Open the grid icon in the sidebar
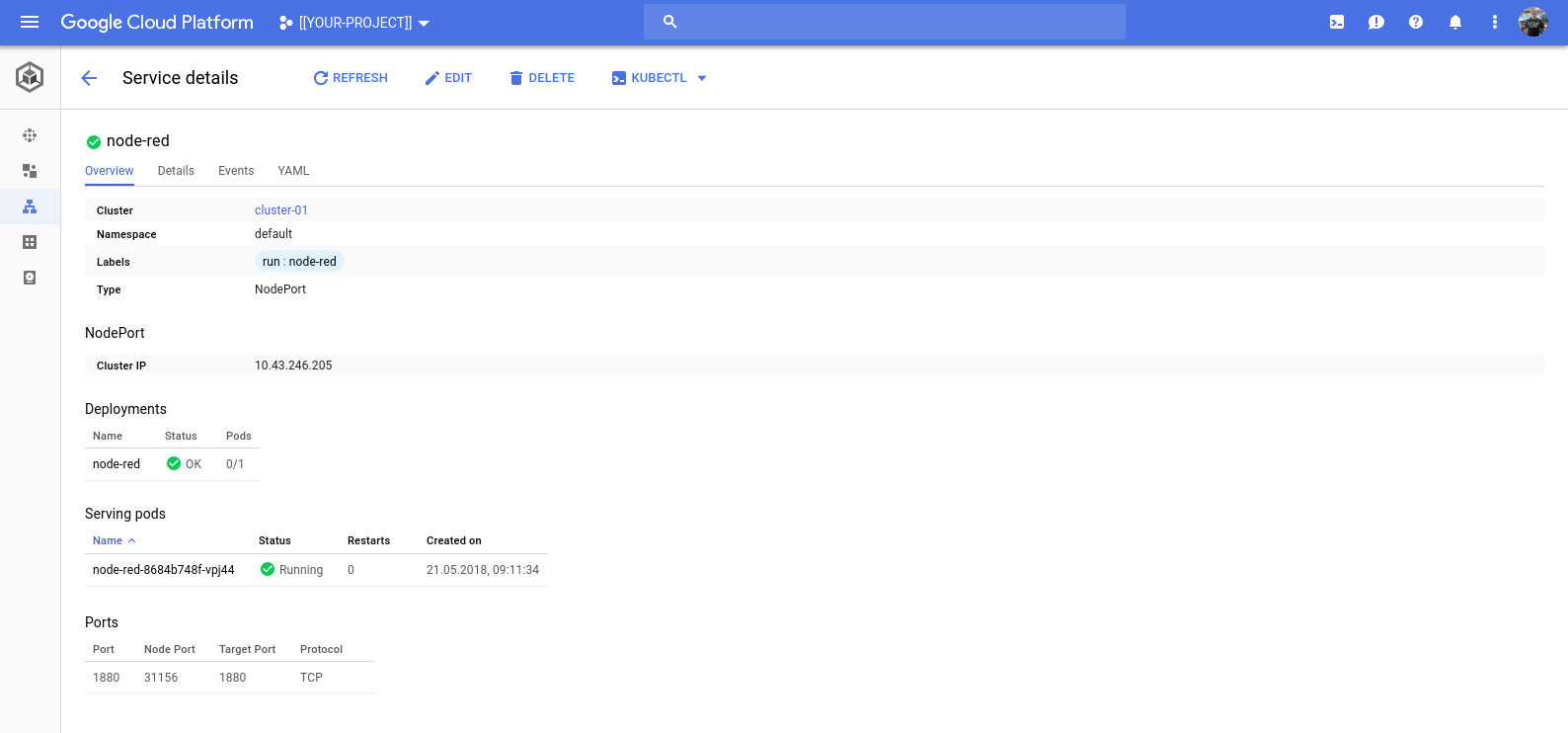Screen dimensions: 1568x733 [30, 242]
